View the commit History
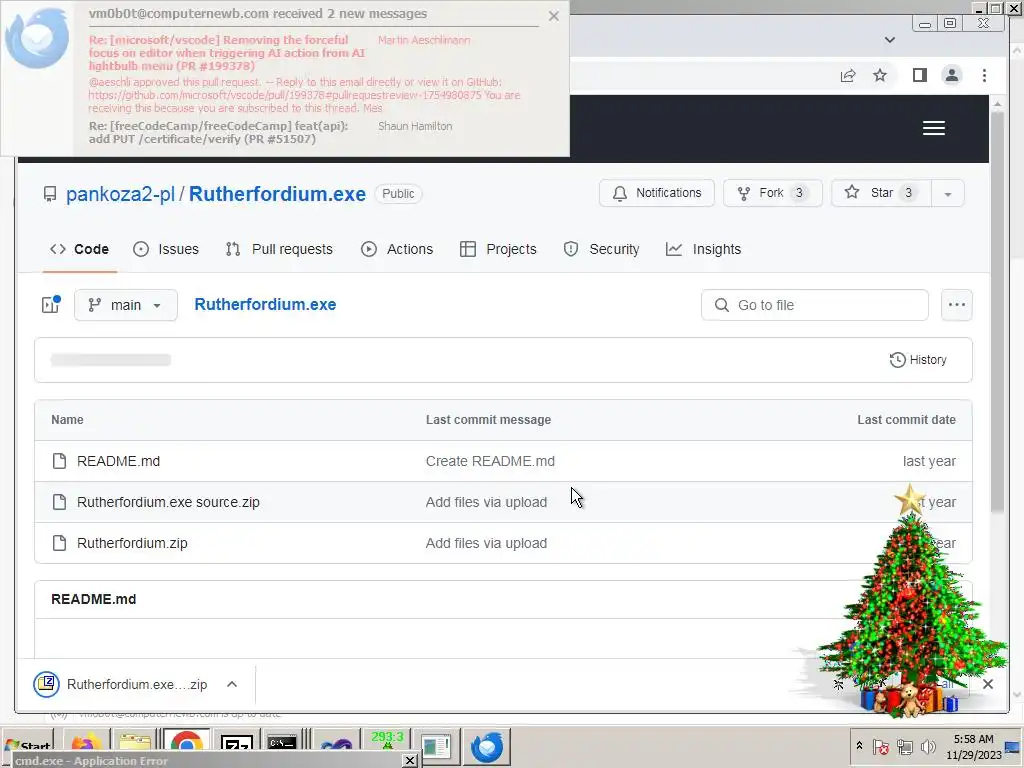 click(x=918, y=360)
